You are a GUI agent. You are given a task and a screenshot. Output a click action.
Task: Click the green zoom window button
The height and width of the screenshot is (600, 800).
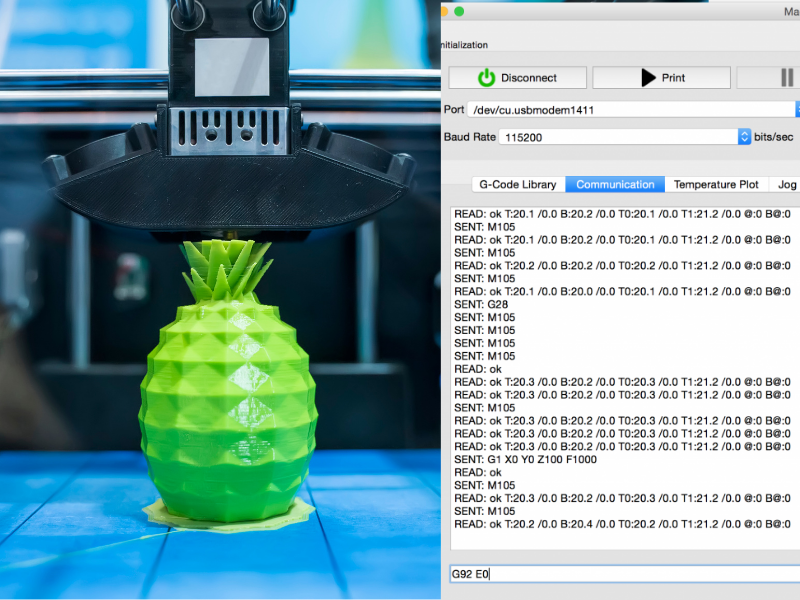459,11
